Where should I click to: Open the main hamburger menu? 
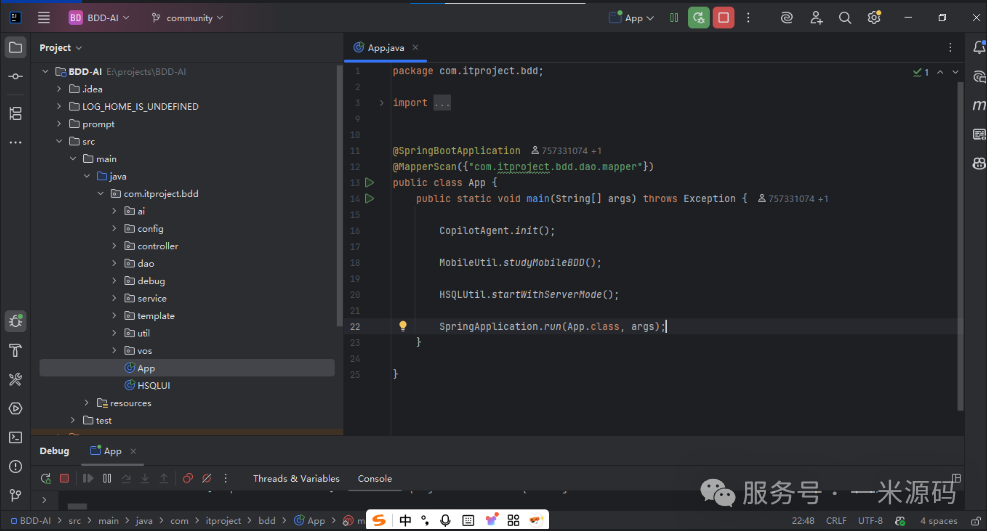[x=43, y=18]
